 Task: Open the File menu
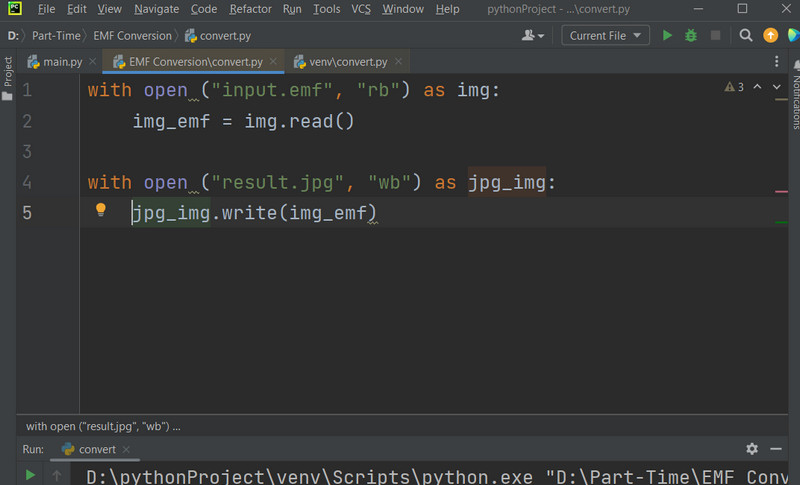tap(46, 9)
